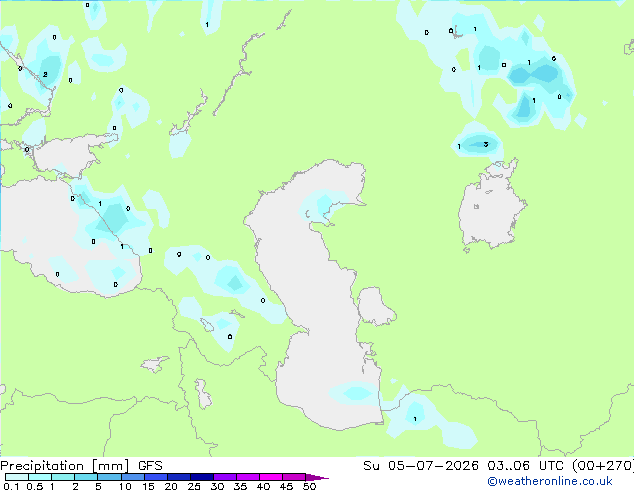Click the date 'Su 05-07-2026' text
Viewport: 634px width, 490px height.
point(421,466)
